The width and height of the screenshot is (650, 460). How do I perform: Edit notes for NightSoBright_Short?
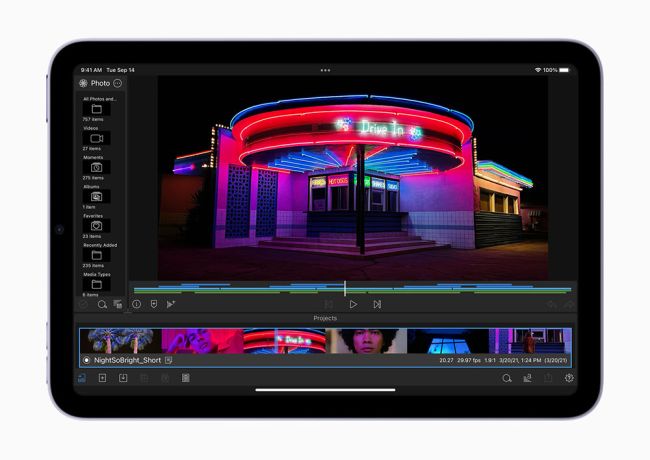tap(168, 360)
